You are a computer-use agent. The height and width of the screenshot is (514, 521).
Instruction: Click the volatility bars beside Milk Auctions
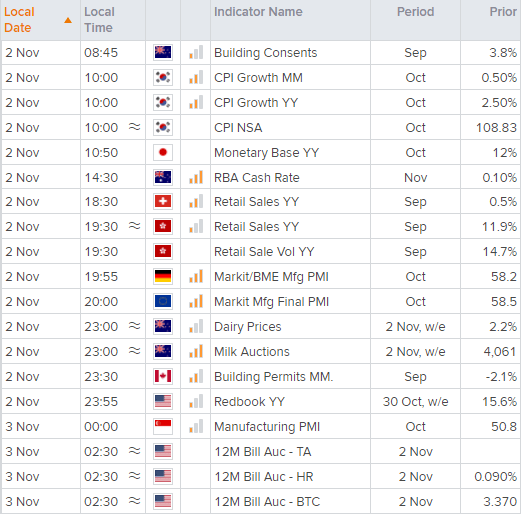[196, 351]
